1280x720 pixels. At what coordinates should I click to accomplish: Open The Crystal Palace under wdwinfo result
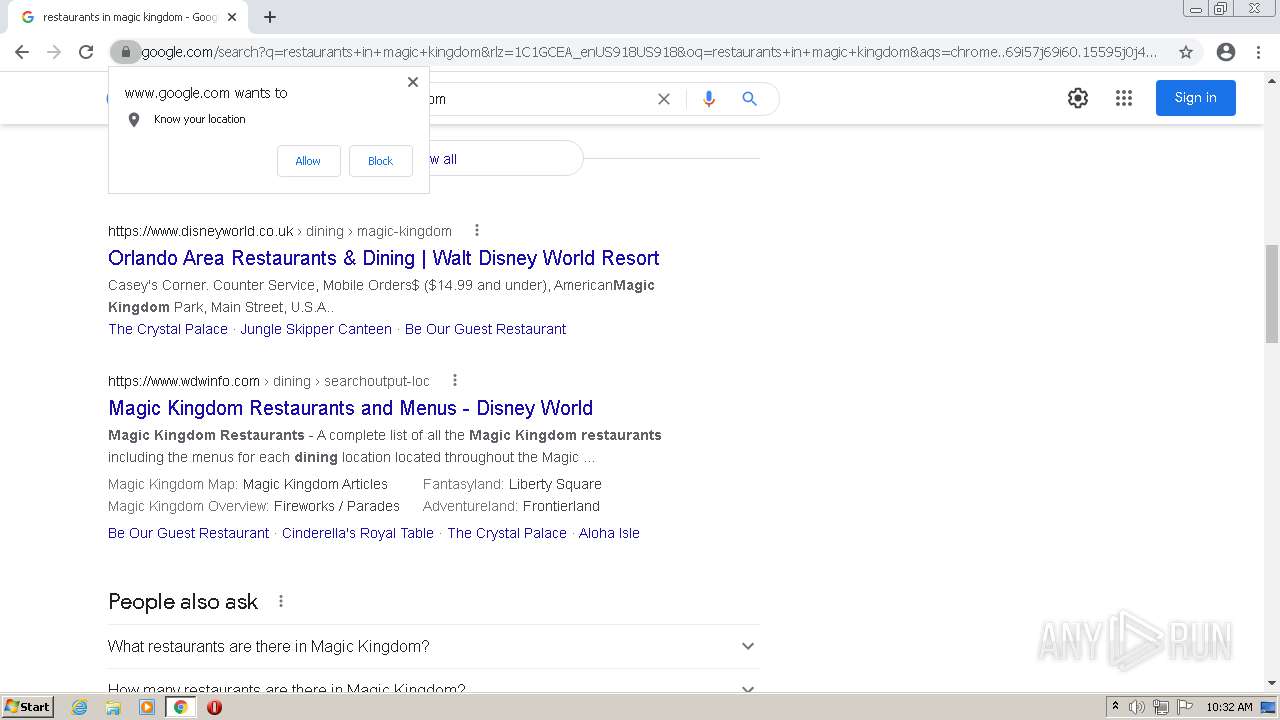[507, 533]
